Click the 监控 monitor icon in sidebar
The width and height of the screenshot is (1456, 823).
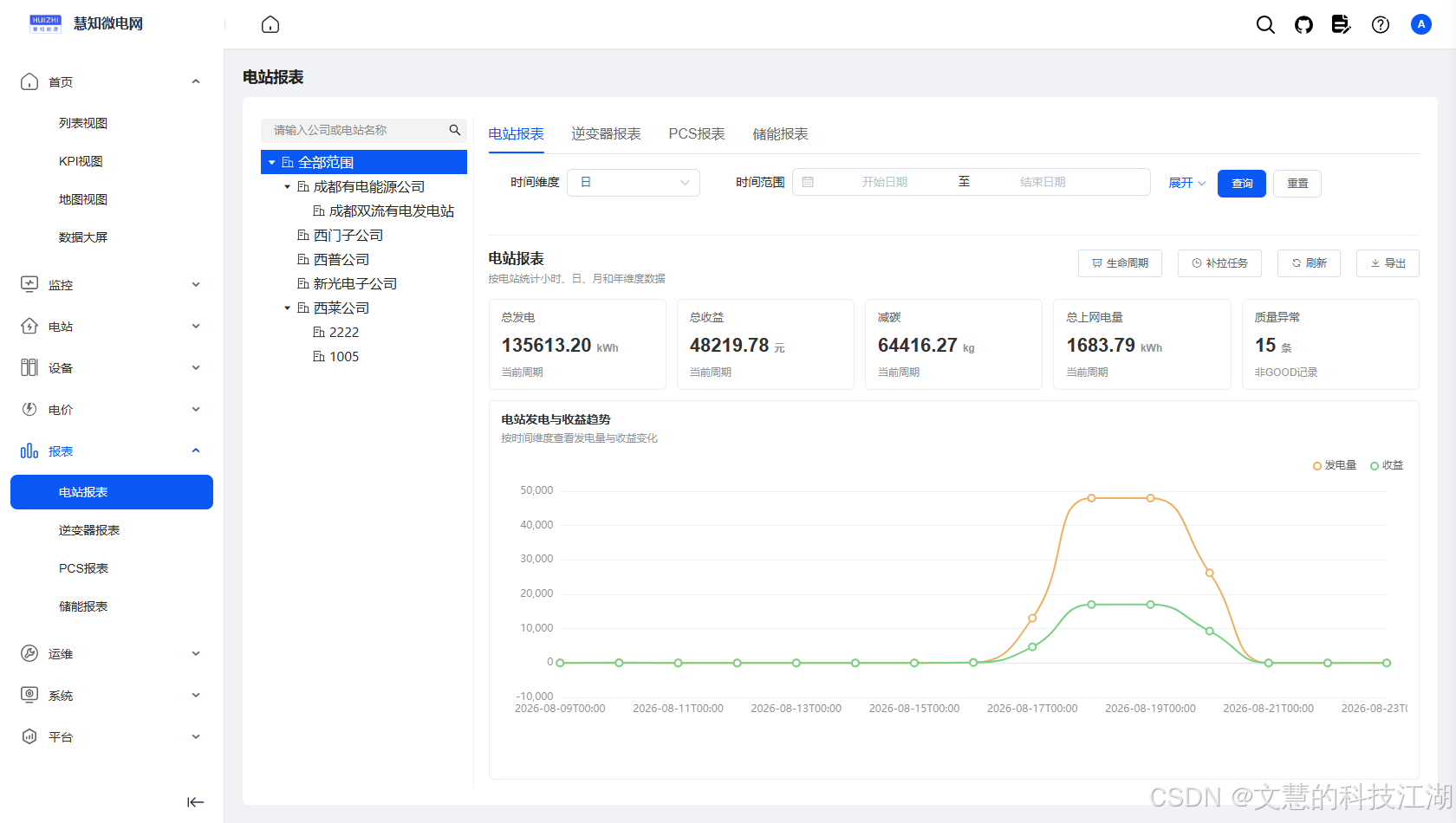point(29,284)
